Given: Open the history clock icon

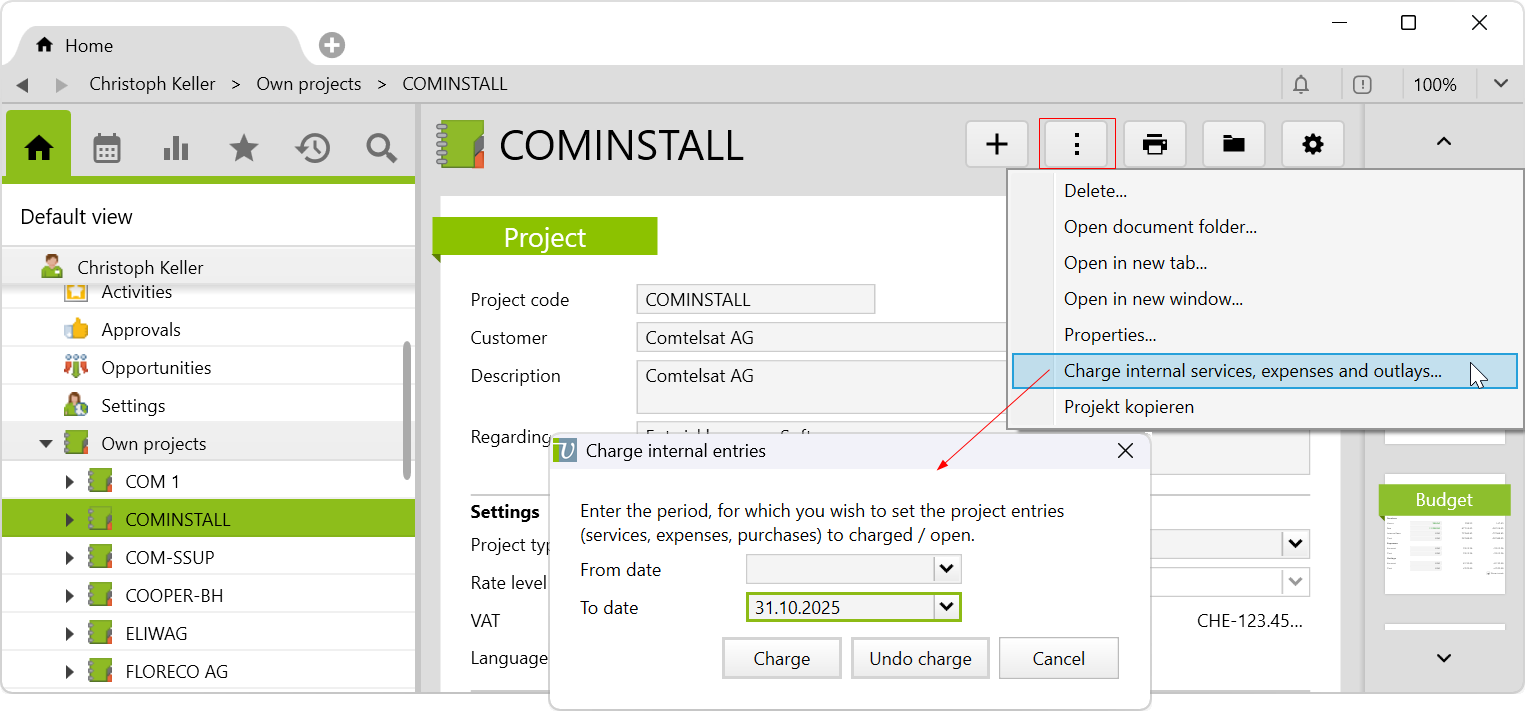Looking at the screenshot, I should pos(312,148).
